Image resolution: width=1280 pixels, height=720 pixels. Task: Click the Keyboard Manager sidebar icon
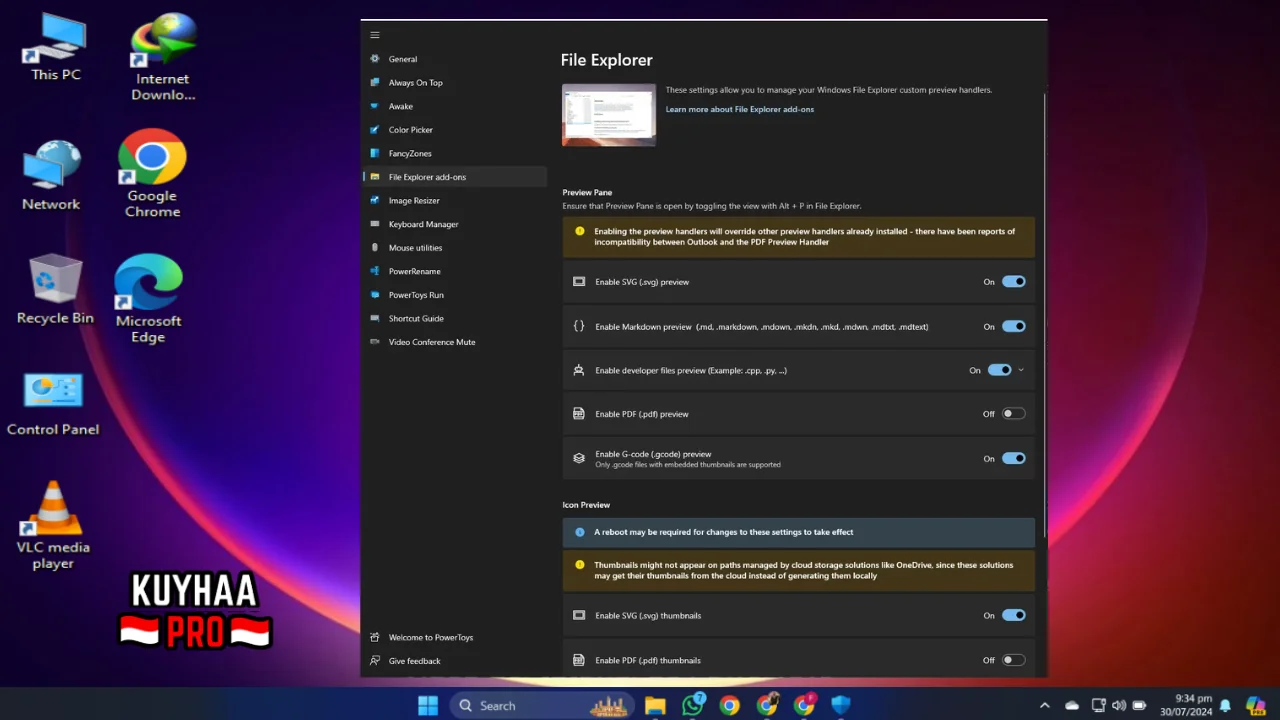point(375,224)
